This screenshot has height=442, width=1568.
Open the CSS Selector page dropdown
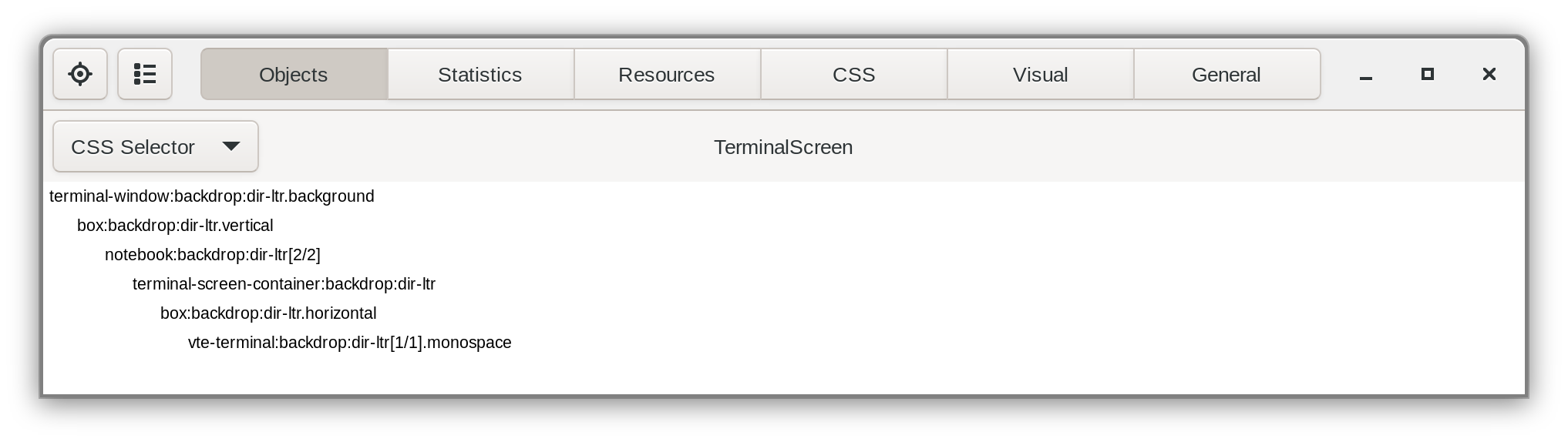click(x=133, y=147)
